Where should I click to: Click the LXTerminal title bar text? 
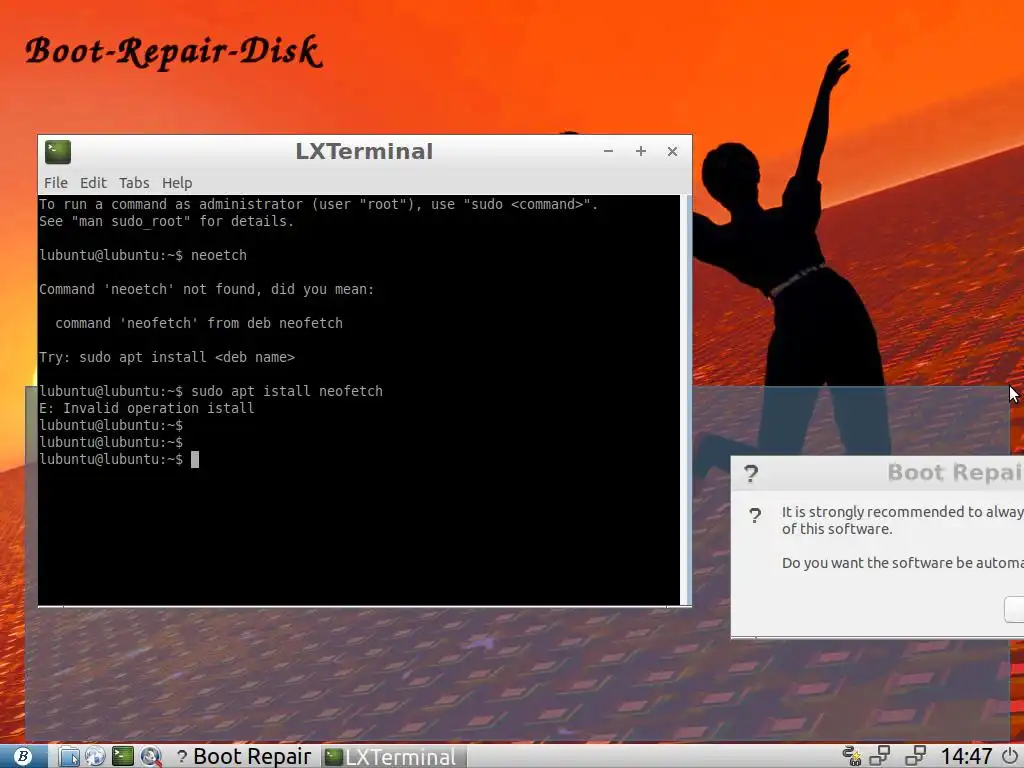click(x=364, y=152)
